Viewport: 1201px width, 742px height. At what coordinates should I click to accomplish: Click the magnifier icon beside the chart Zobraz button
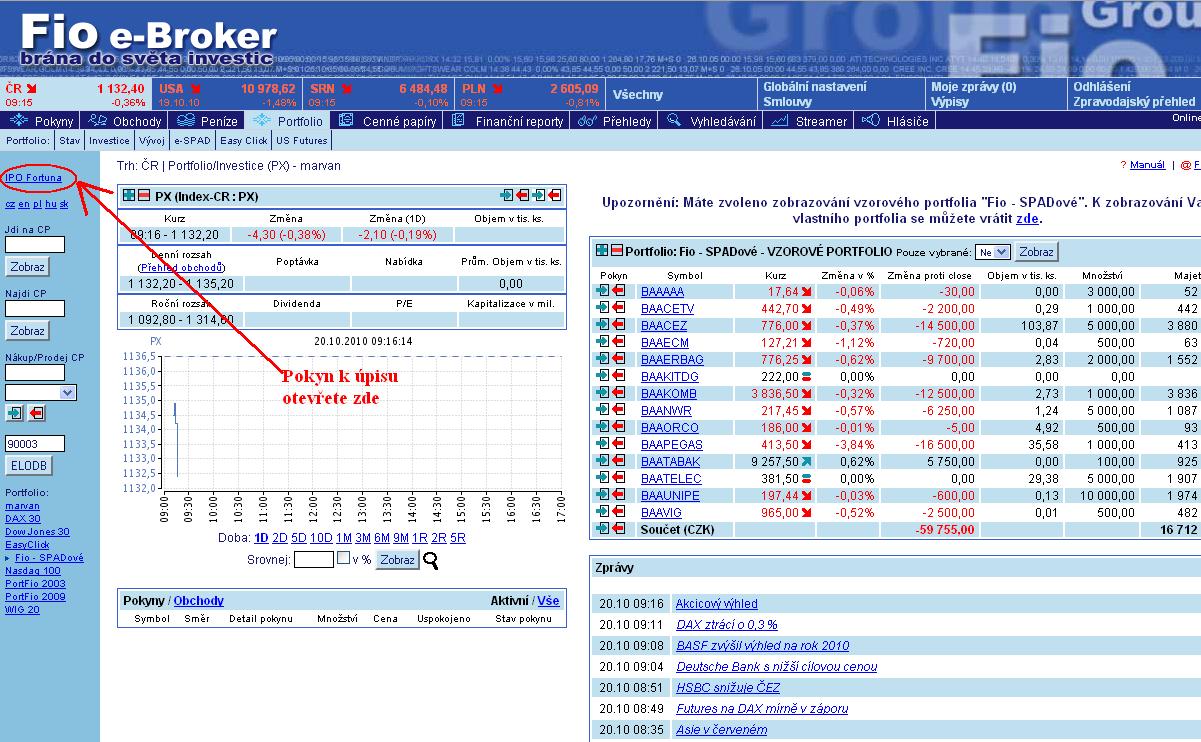pos(431,560)
